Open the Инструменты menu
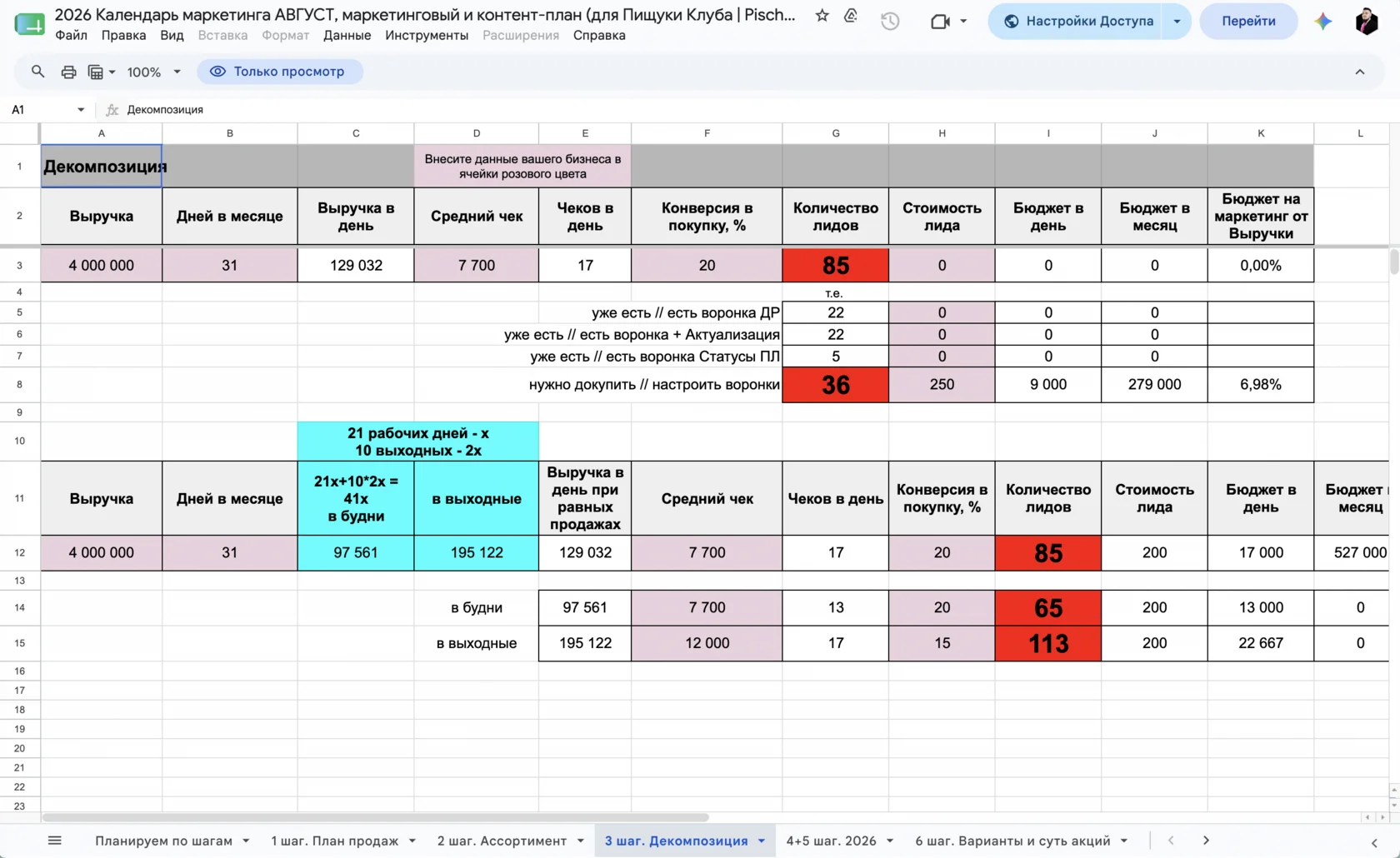The height and width of the screenshot is (858, 1400). point(427,35)
